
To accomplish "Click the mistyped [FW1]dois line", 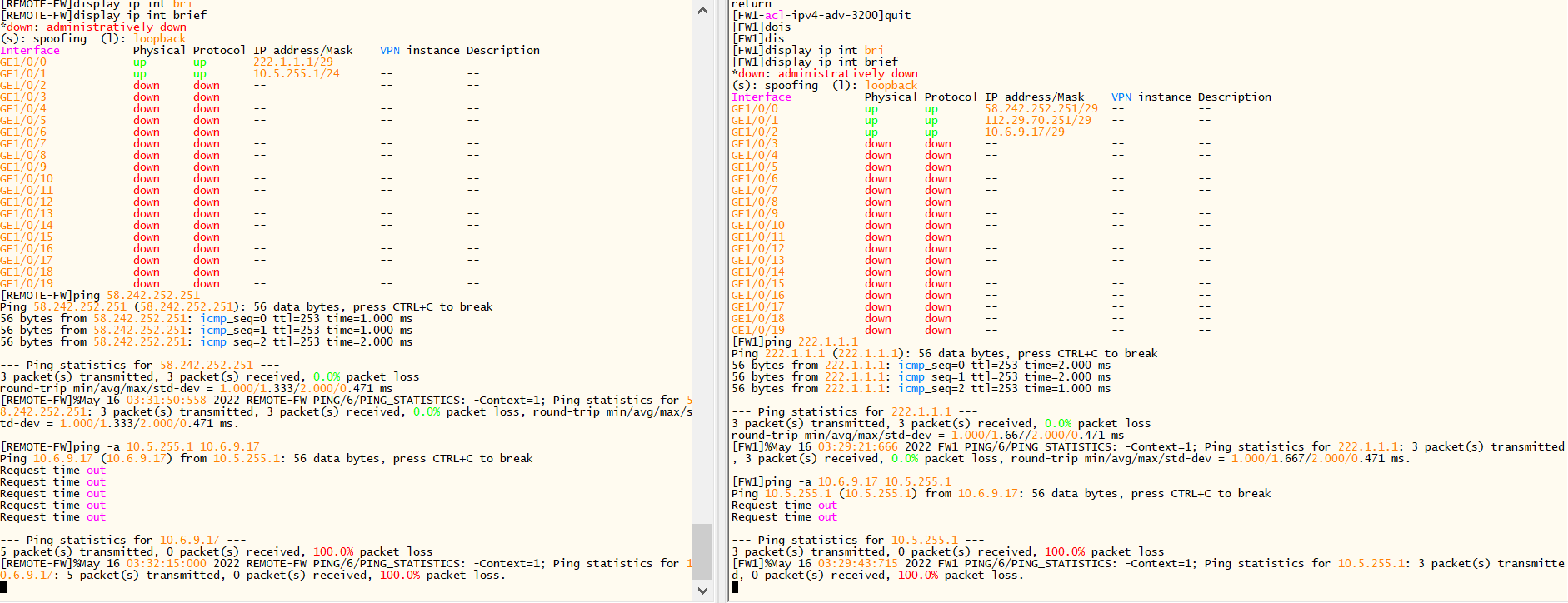I will pyautogui.click(x=761, y=27).
